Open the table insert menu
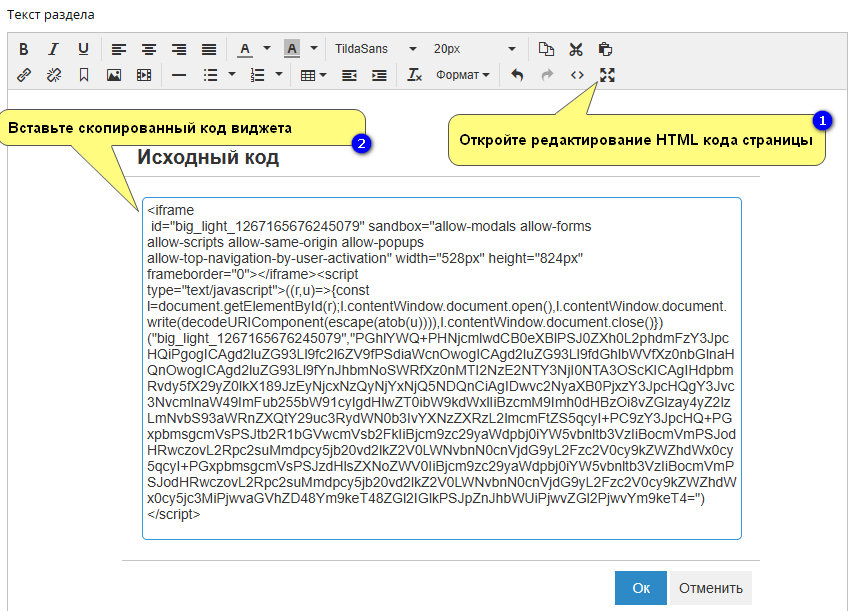Screen dimensions: 858x611 (x=313, y=75)
